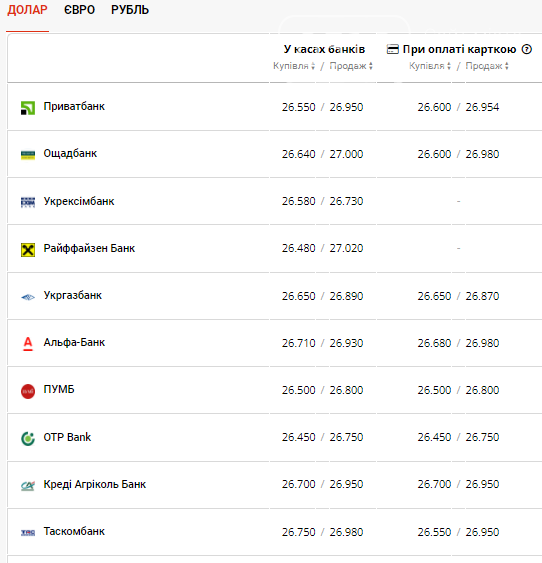This screenshot has height=563, width=542.
Task: Sort by Купівля under У касах банків
Action: click(x=294, y=66)
